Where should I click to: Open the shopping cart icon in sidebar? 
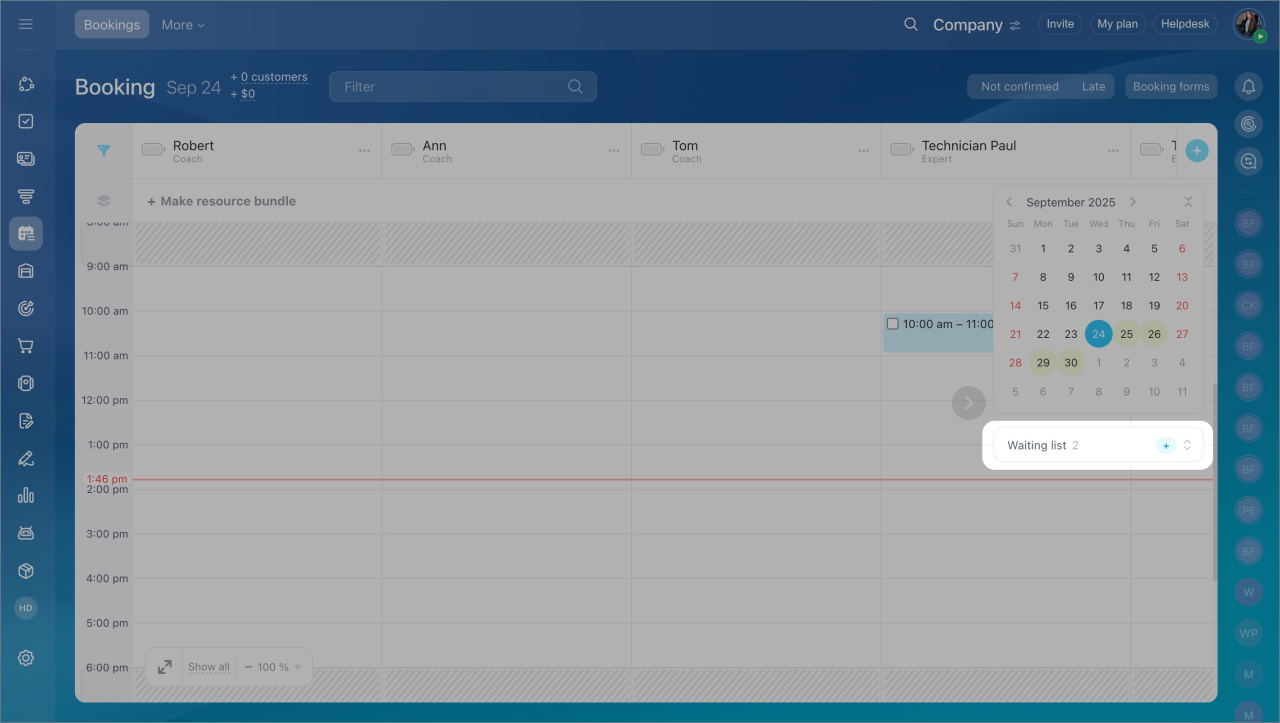tap(26, 346)
